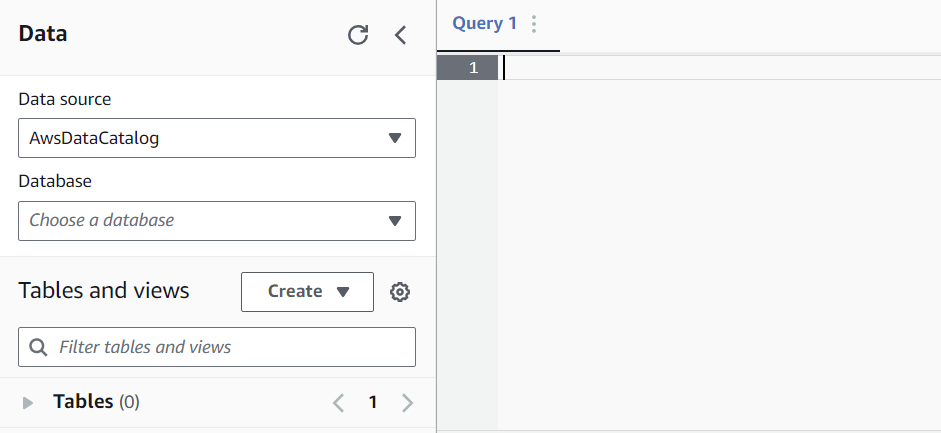Switch to the Query 1 tab
This screenshot has height=433, width=941.
(x=484, y=23)
